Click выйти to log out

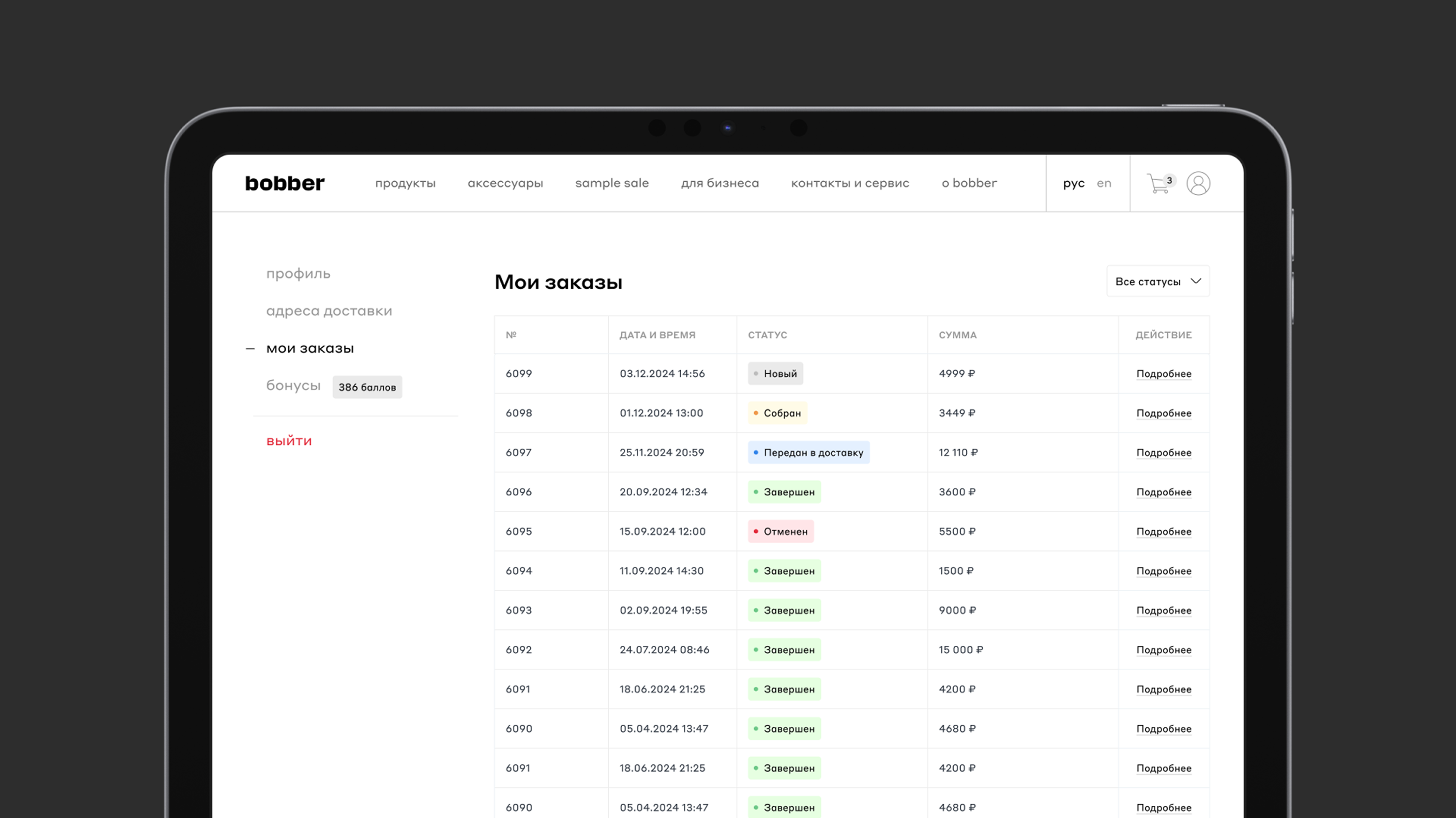click(289, 441)
